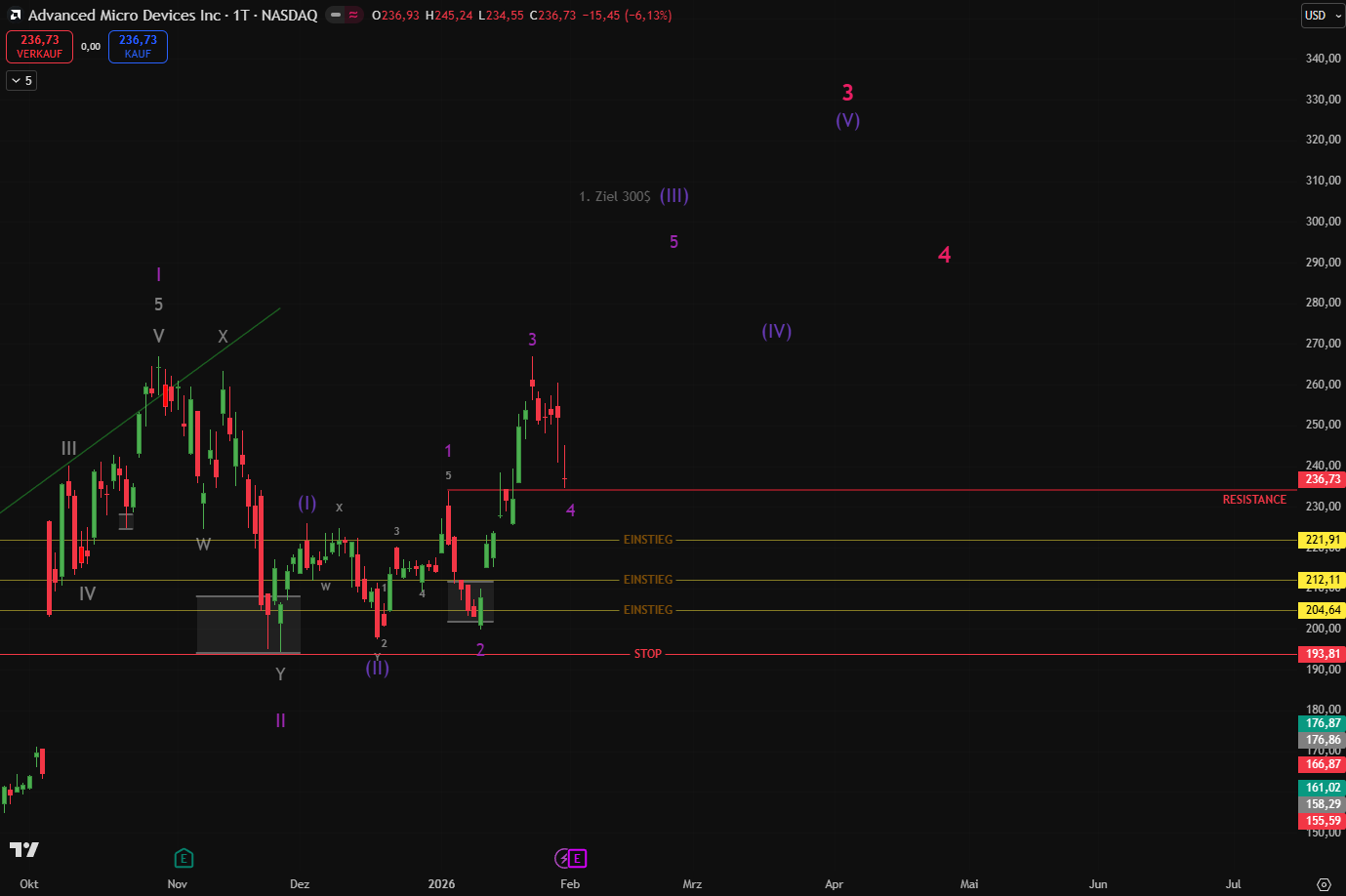1346x896 pixels.
Task: Click the red 193,81 stop price label
Action: 1323,654
